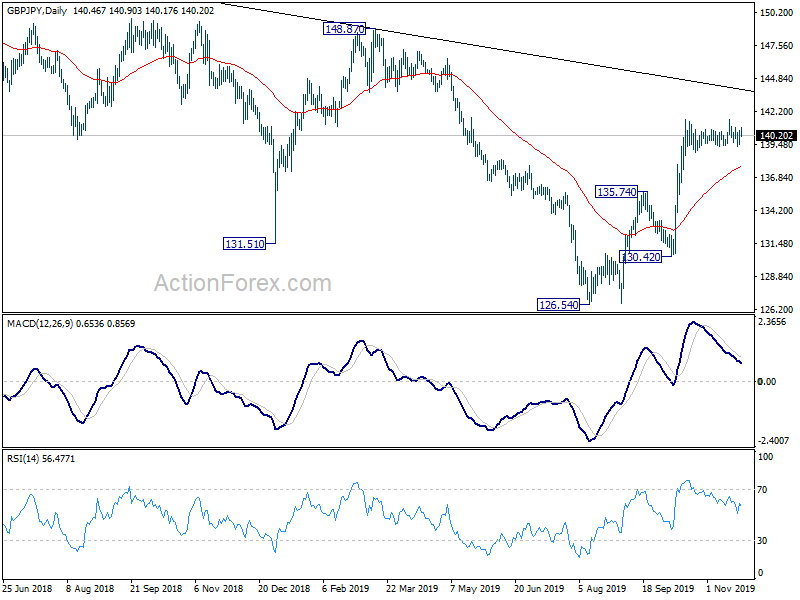Click the 150.200 price axis value
This screenshot has height=600, width=800.
click(x=777, y=12)
